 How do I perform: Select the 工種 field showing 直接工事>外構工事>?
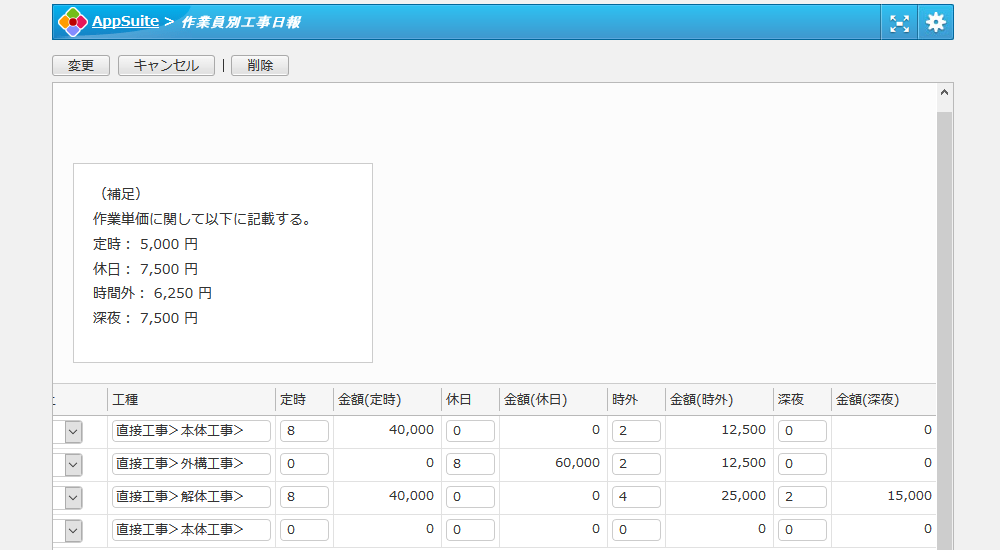(191, 464)
